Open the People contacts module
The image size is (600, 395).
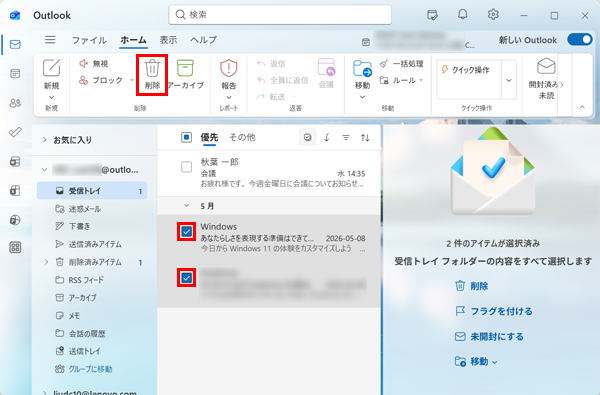15,103
